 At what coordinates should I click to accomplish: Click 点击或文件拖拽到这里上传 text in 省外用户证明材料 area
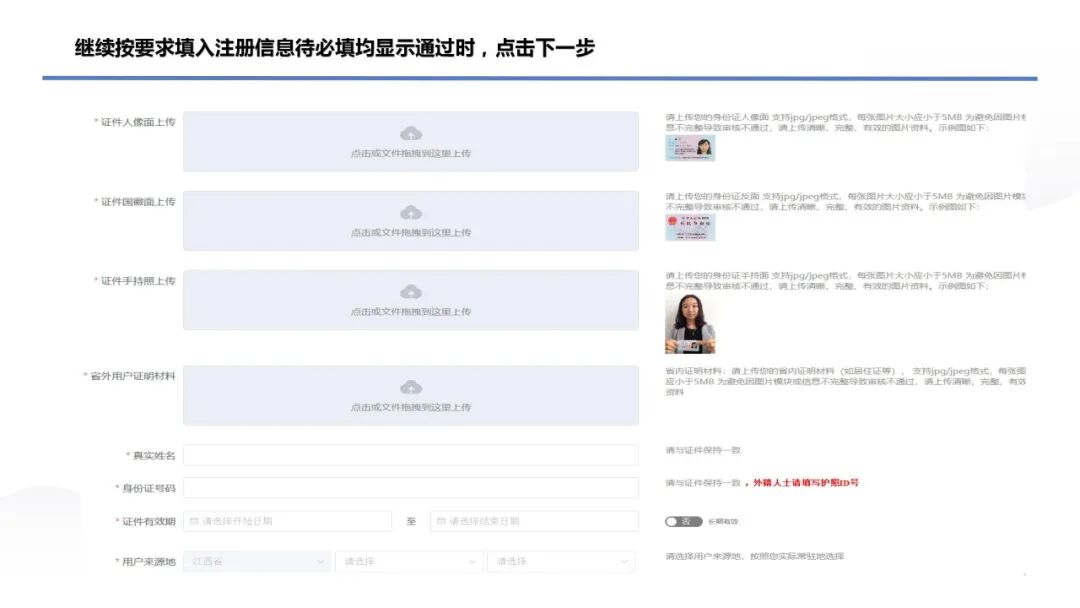tap(411, 408)
